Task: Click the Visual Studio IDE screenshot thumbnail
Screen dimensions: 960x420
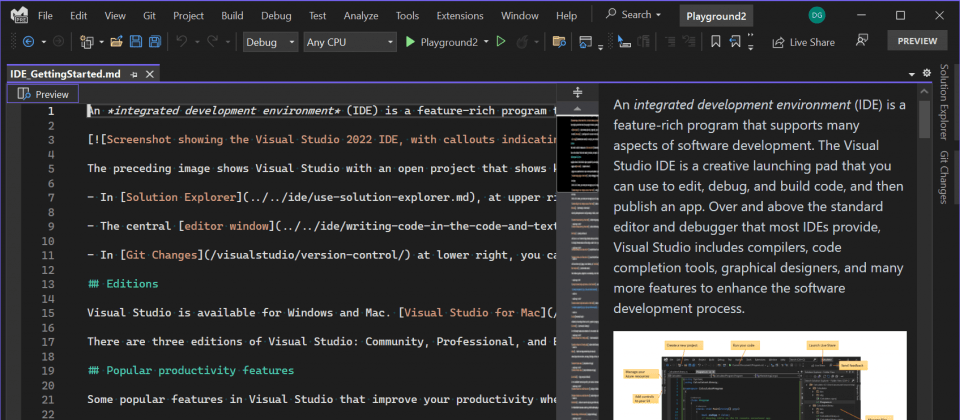Action: click(x=760, y=375)
